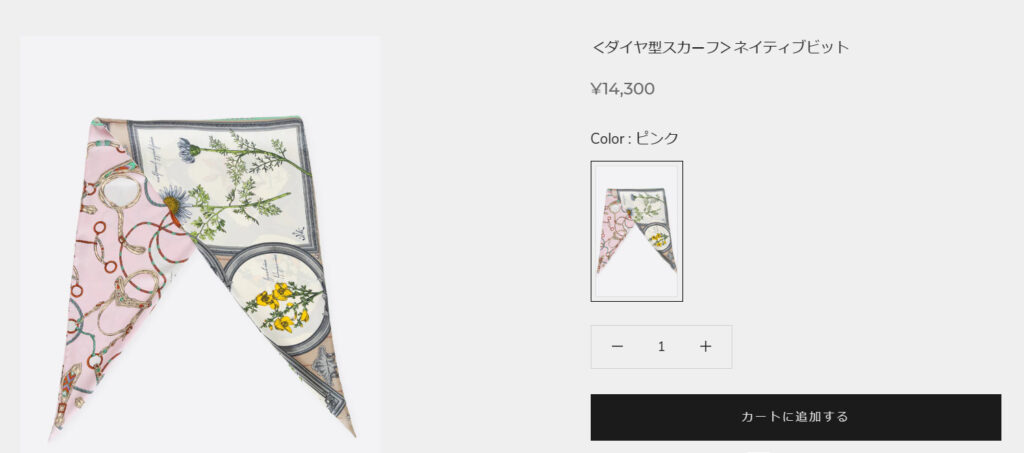The image size is (1024, 453).
Task: Increase quantity with the plus icon
Action: coord(705,347)
